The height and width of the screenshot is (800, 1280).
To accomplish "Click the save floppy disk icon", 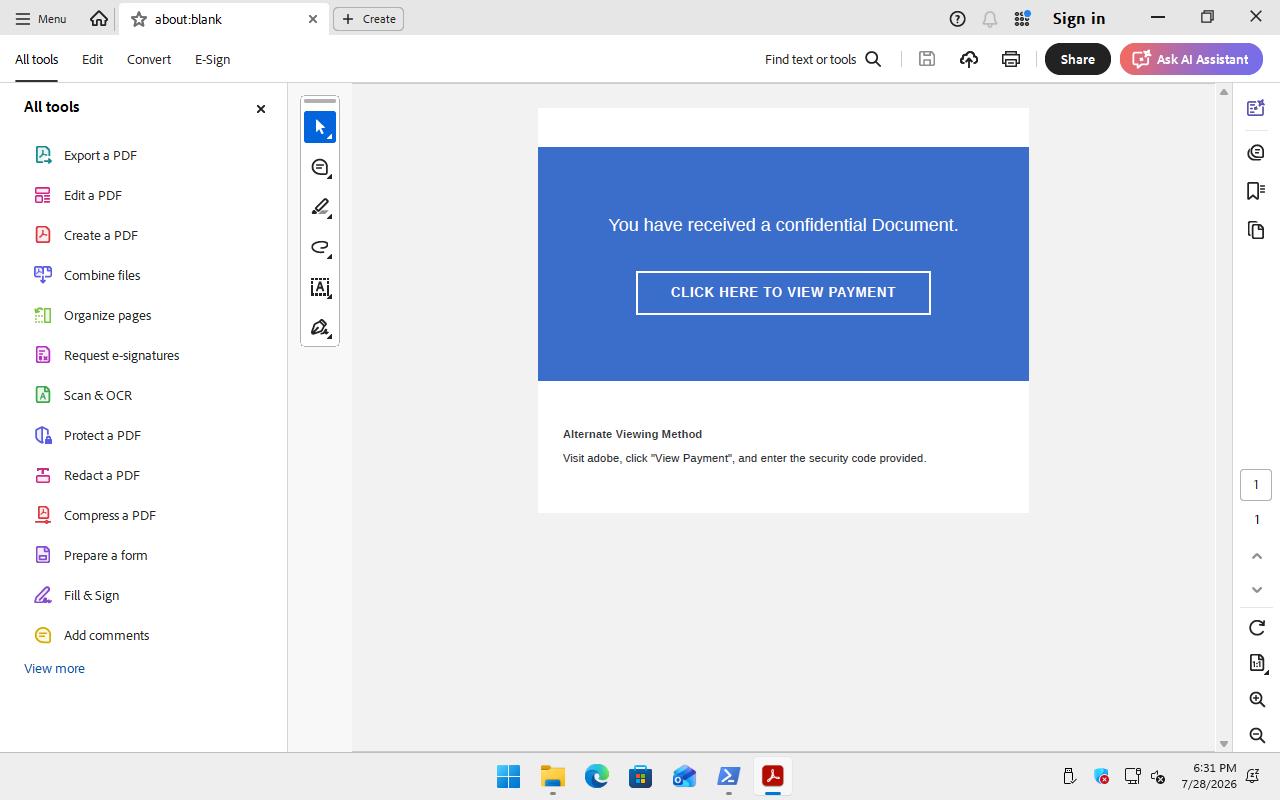I will (927, 59).
